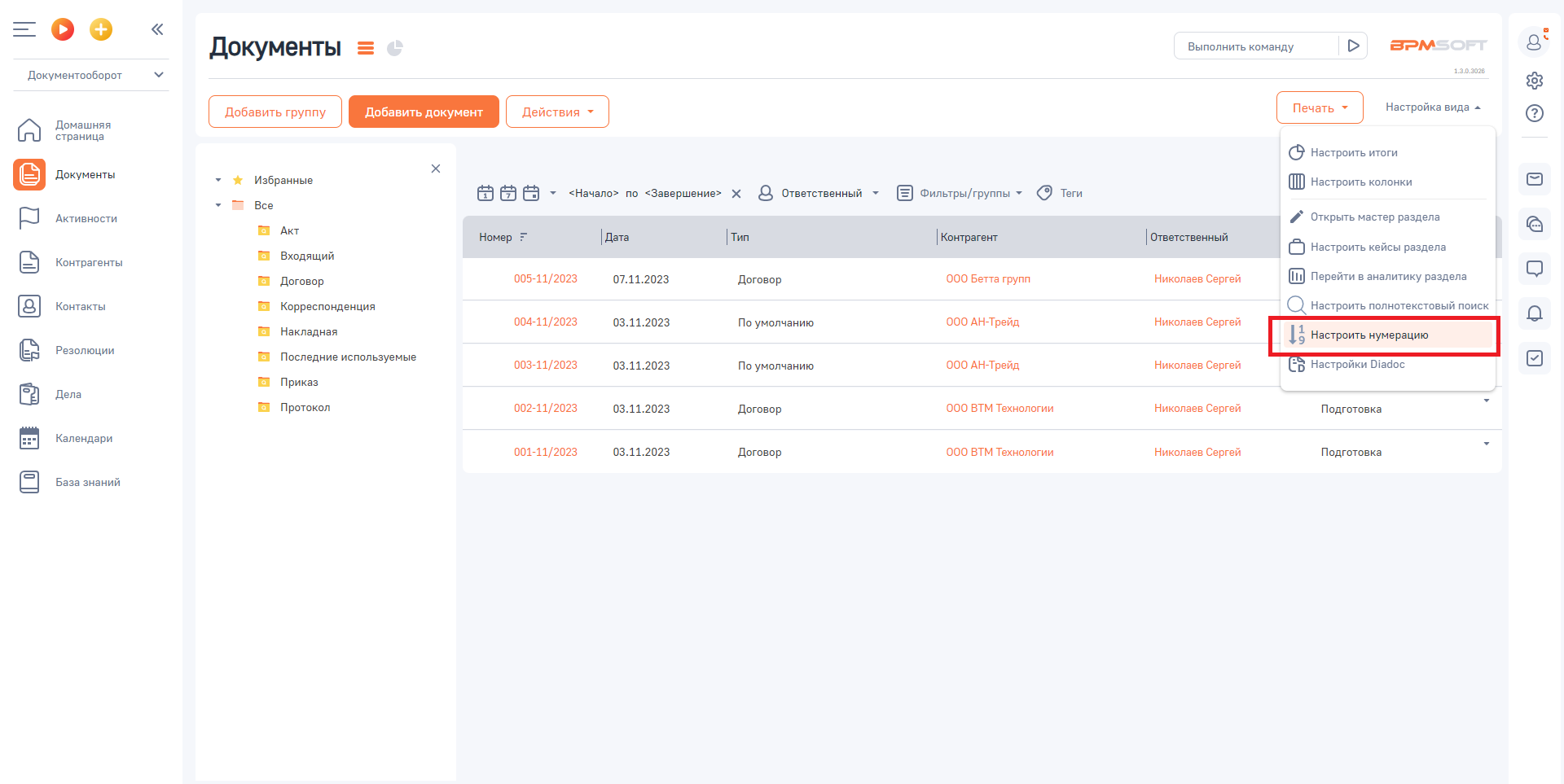This screenshot has width=1564, height=784.
Task: Select Настроить полнотекстовый поиск
Action: (1387, 305)
